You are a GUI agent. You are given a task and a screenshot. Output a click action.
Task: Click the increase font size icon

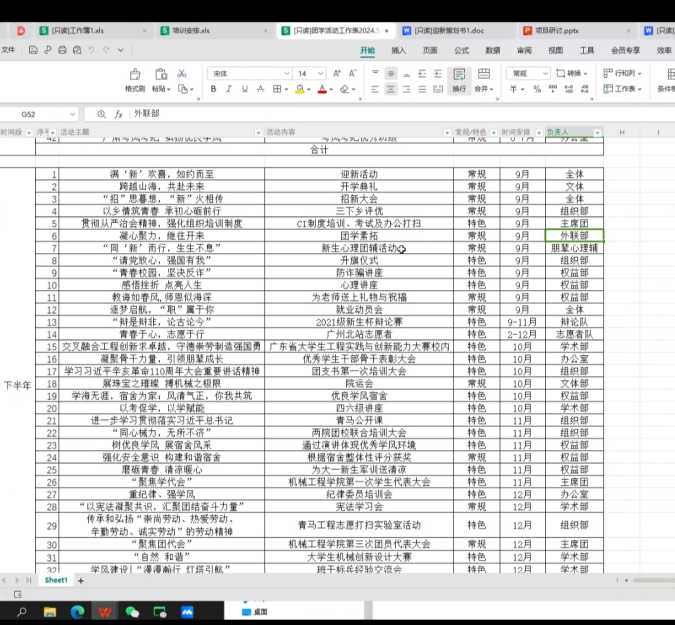pyautogui.click(x=338, y=73)
